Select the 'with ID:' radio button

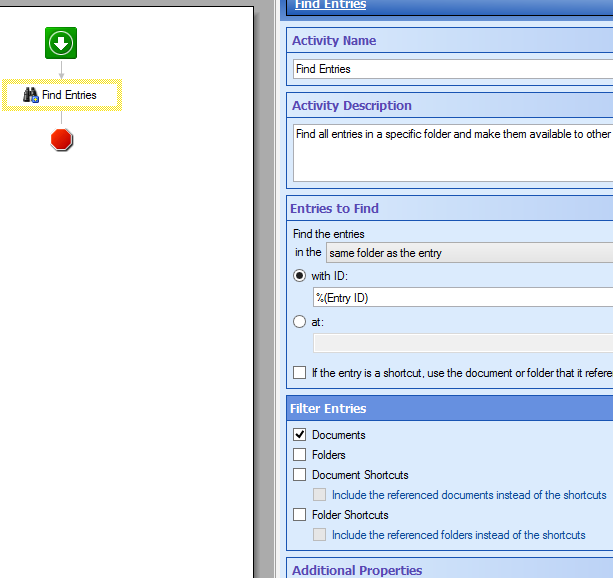[x=299, y=276]
